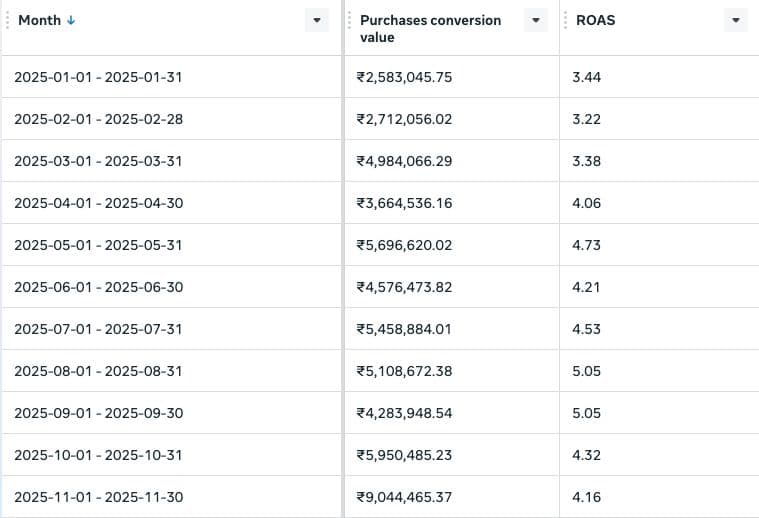Screen dimensions: 759x518
Task: Select the 2025-08-01 - 2025-08-31 month cell
Action: pos(98,371)
